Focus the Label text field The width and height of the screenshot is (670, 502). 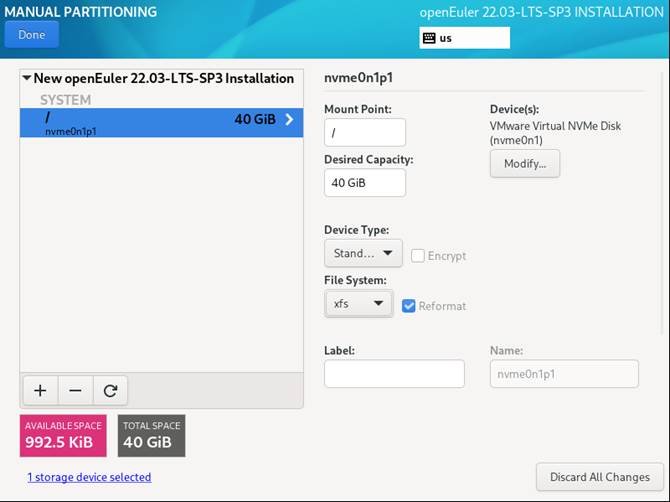pyautogui.click(x=394, y=373)
